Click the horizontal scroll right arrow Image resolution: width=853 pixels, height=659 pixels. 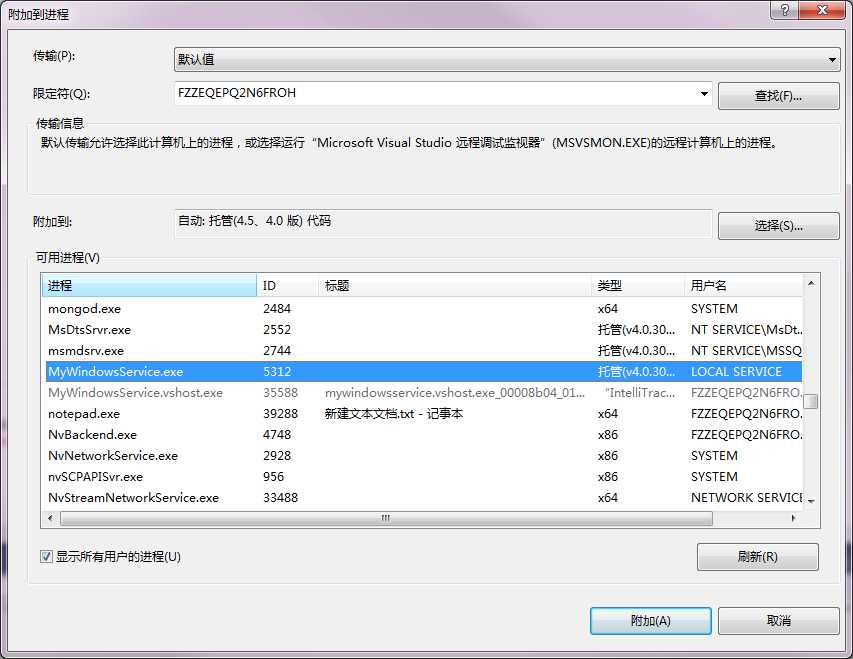793,518
